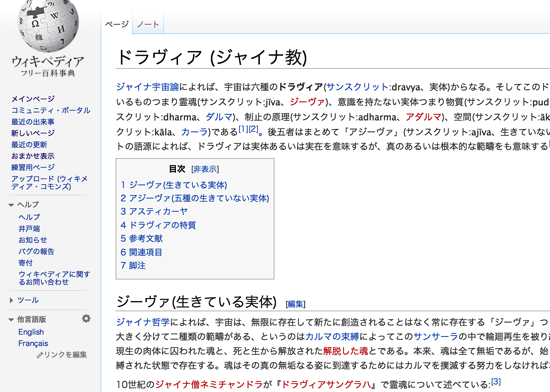Image resolution: width=550 pixels, height=392 pixels.
Task: Open カルマの束縛 link
Action: 332,337
